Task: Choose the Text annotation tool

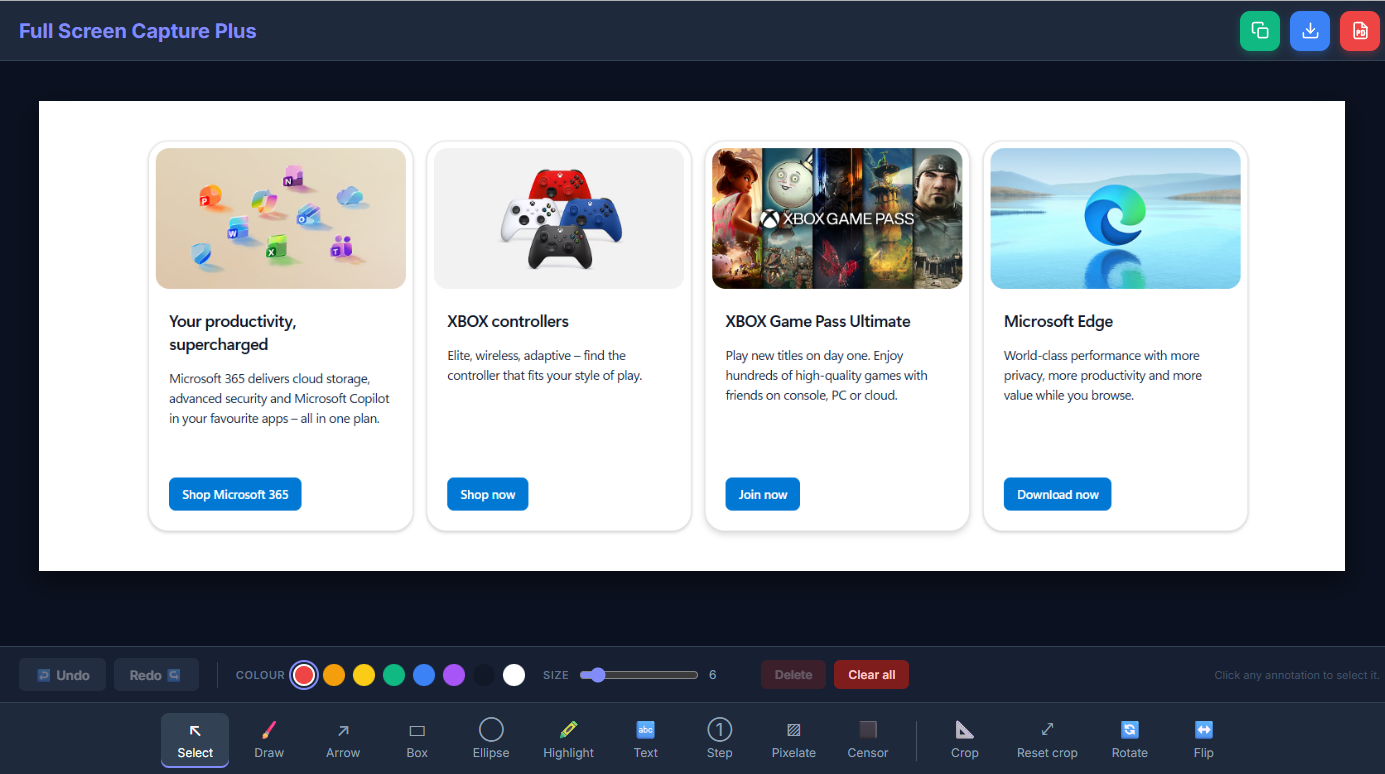Action: click(x=646, y=741)
